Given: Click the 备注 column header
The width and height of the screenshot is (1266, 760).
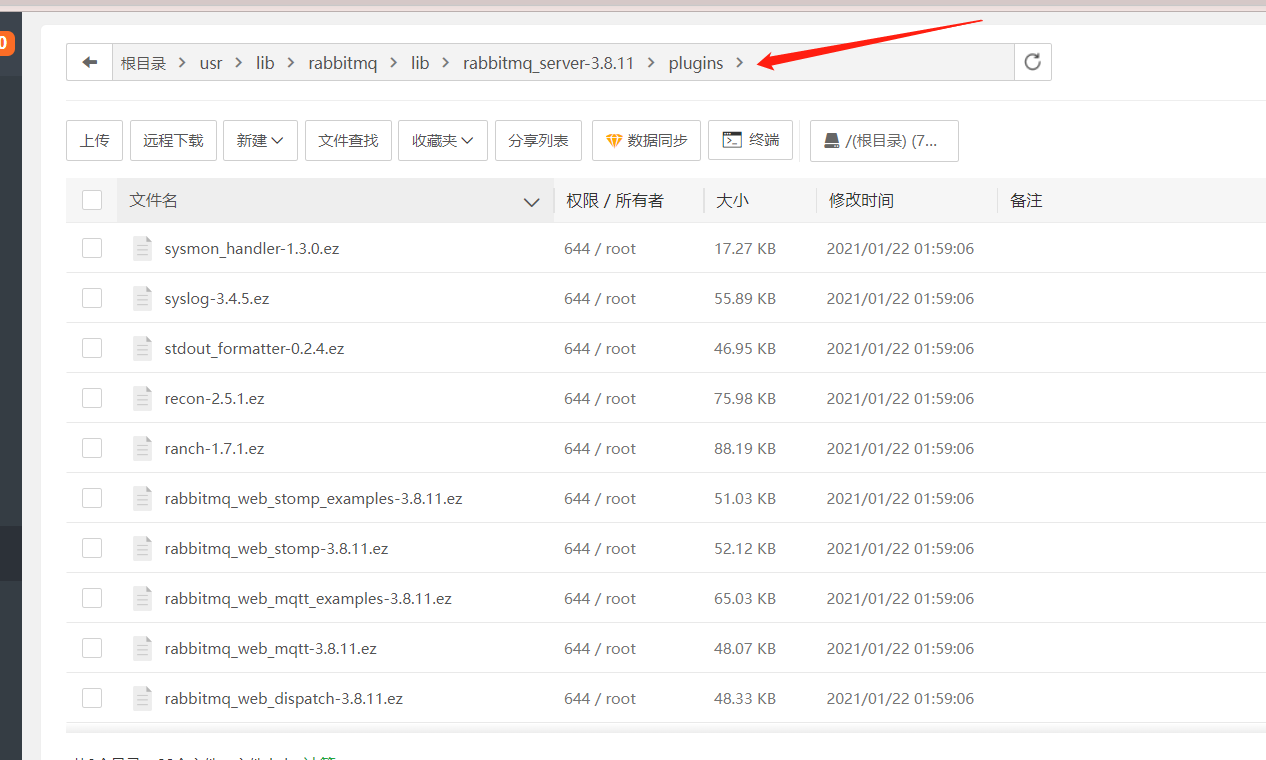Looking at the screenshot, I should click(x=1026, y=201).
